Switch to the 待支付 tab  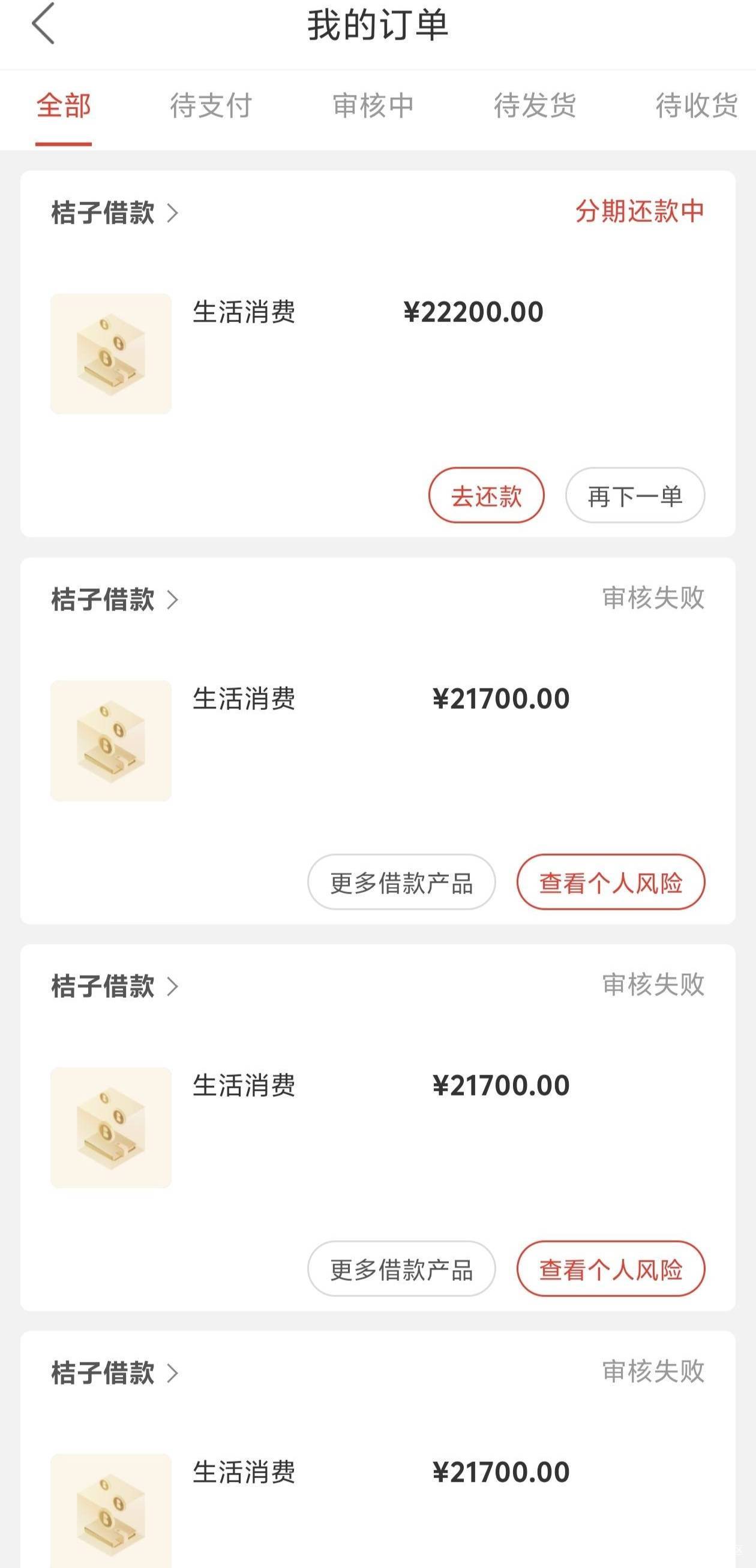pos(211,106)
